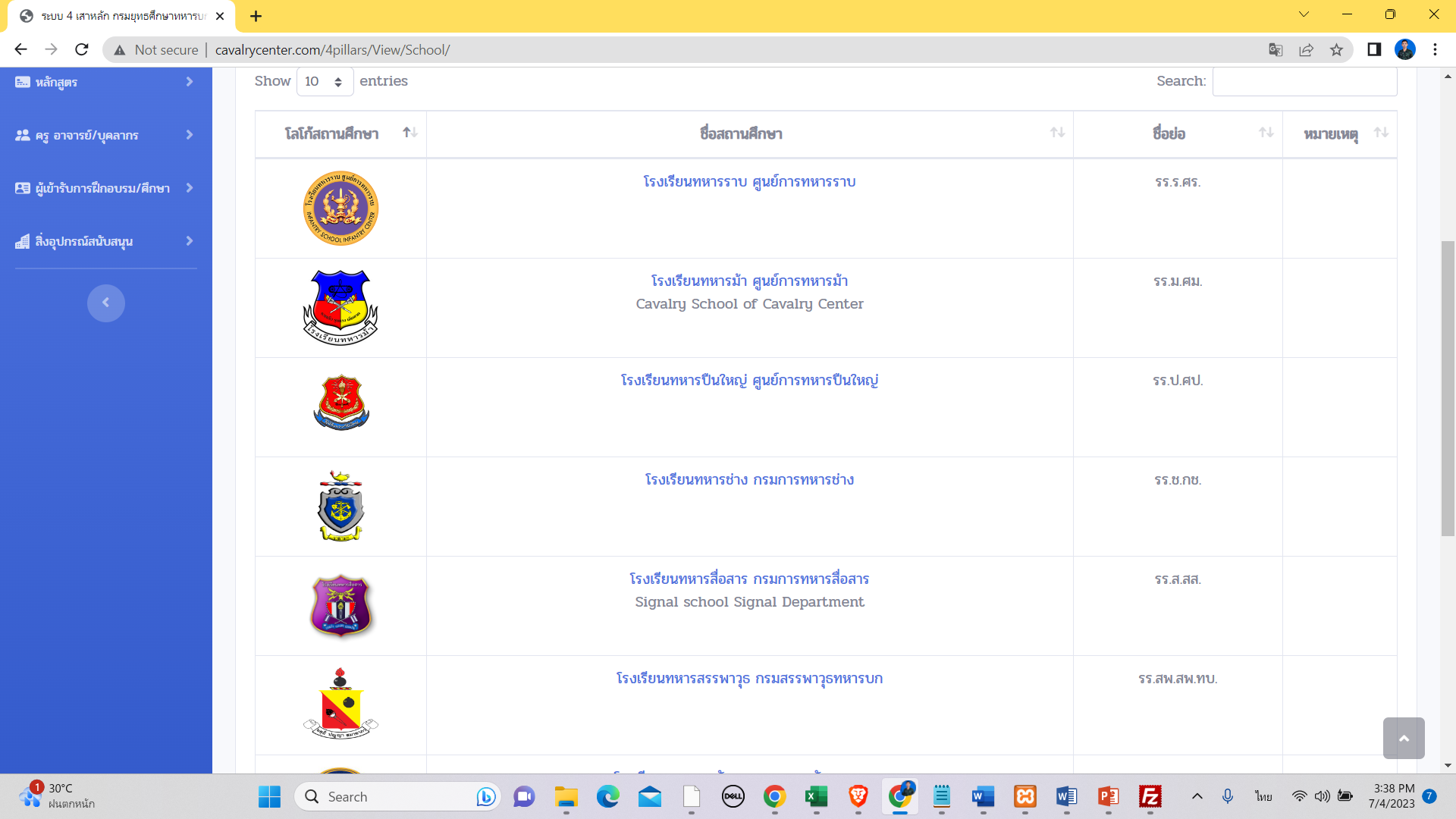1456x819 pixels.
Task: Bookmark page with star icon
Action: tap(1336, 50)
